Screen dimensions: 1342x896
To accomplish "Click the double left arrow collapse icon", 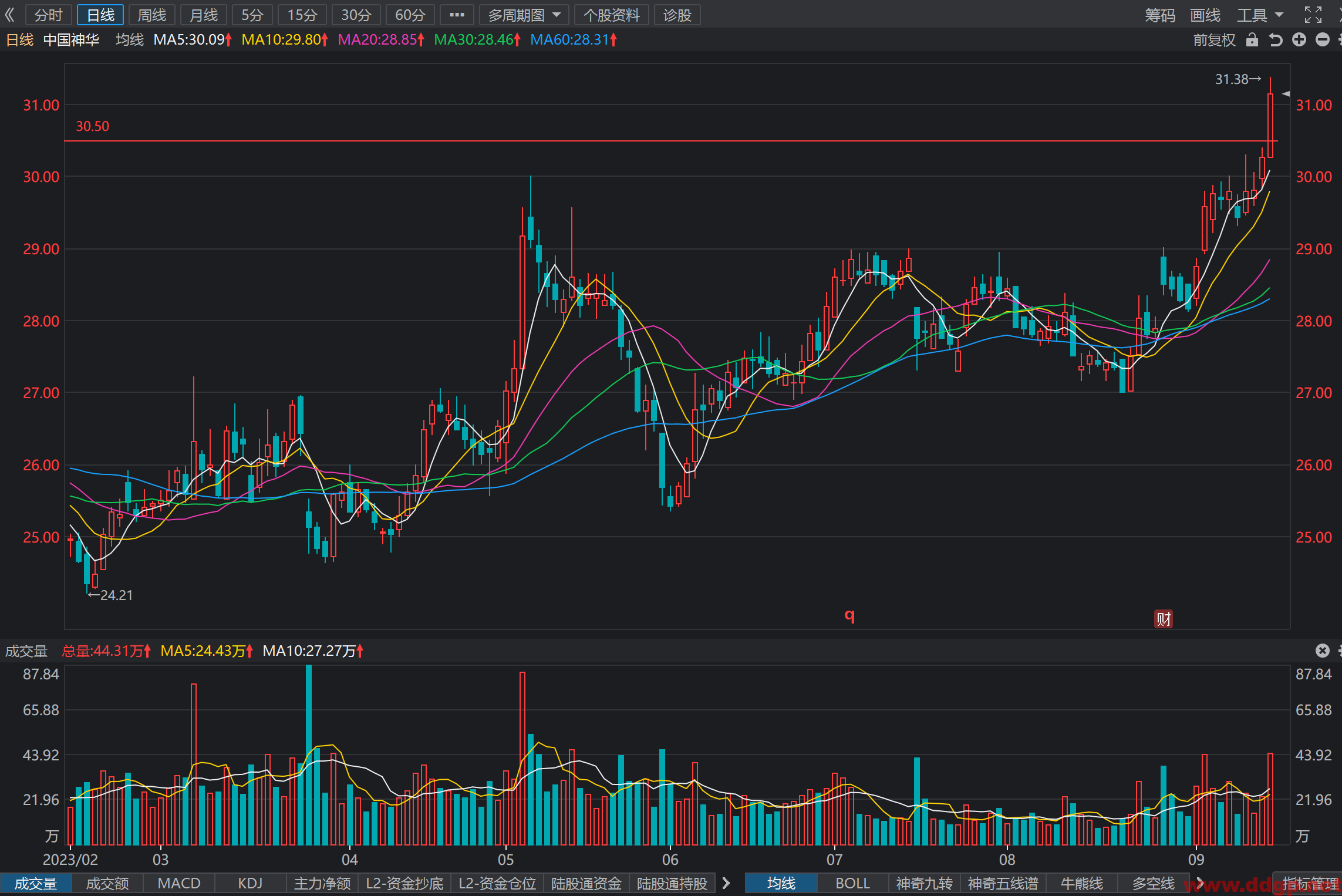I will (10, 15).
